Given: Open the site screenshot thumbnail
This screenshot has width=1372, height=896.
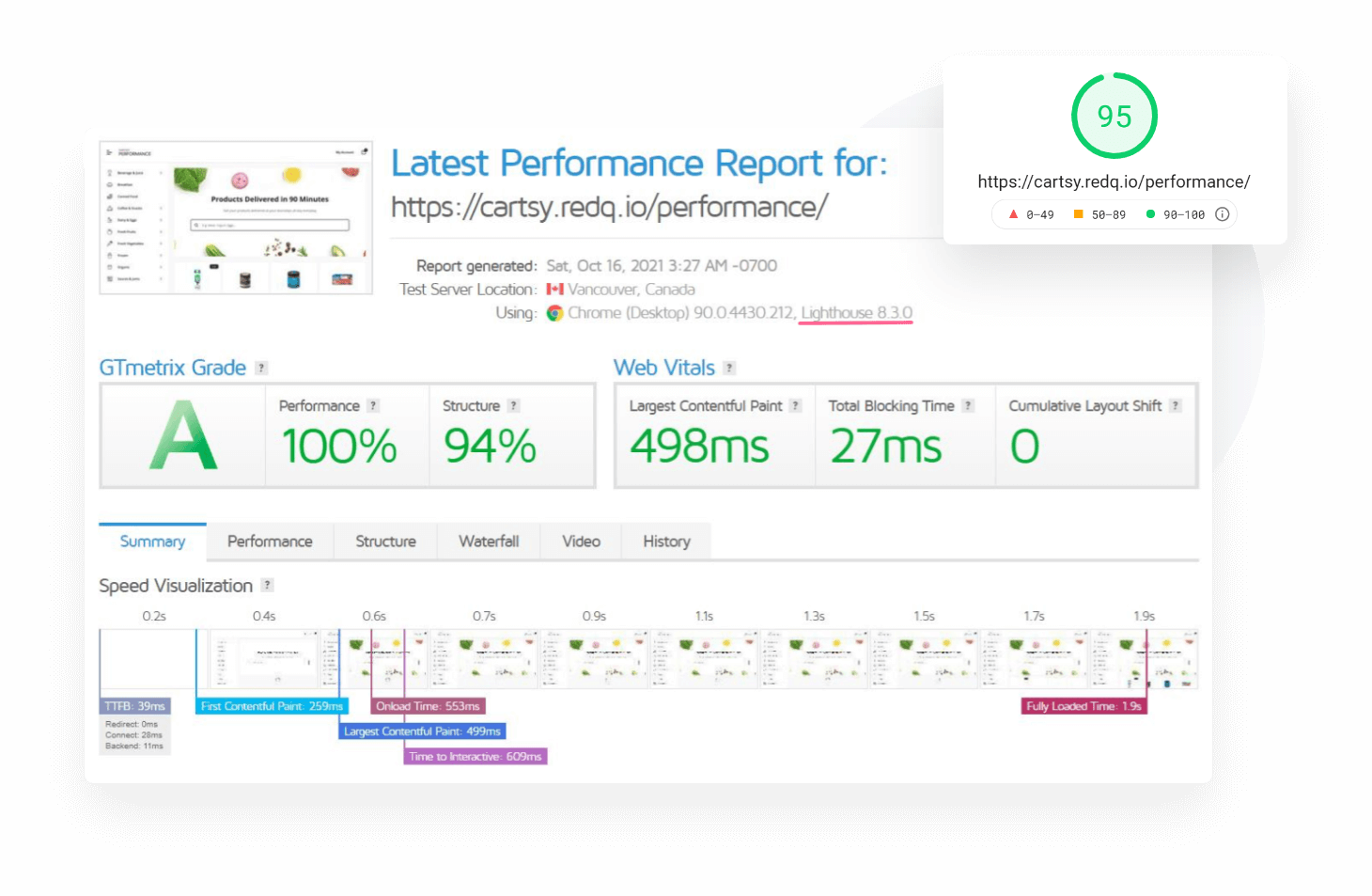Looking at the screenshot, I should [236, 217].
